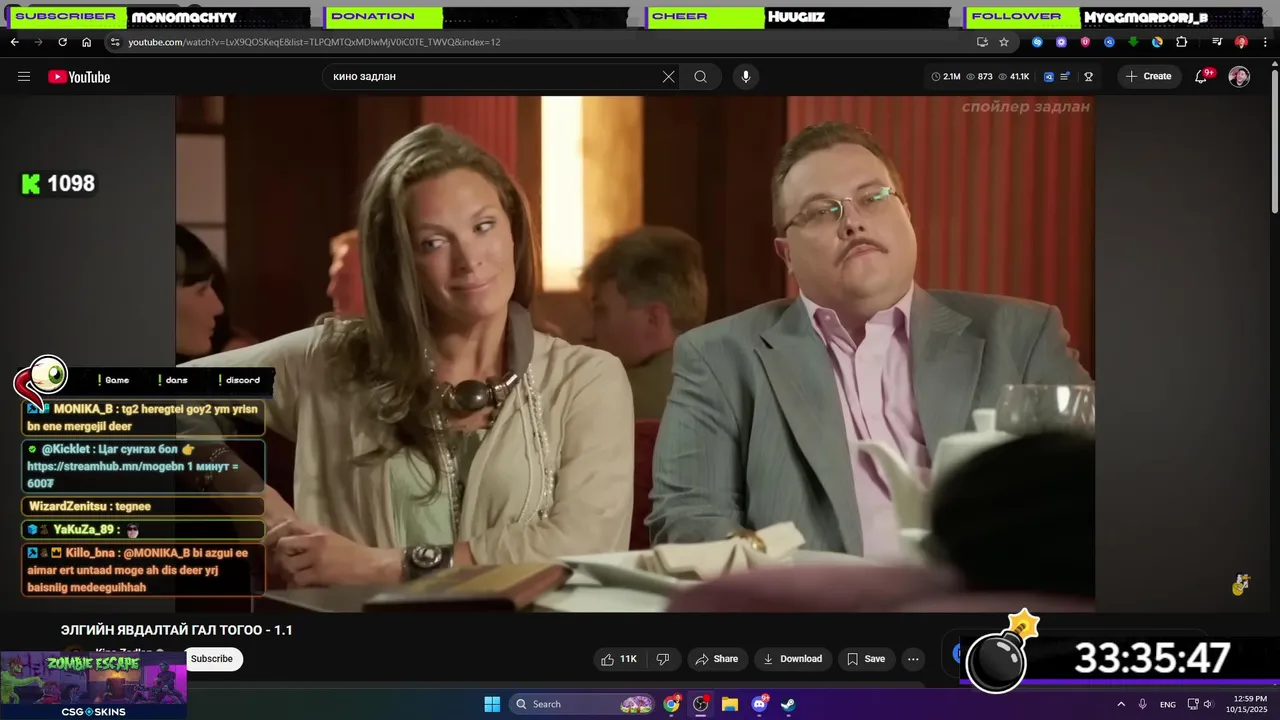
Task: Open the purple gear extension icon
Action: (1061, 42)
